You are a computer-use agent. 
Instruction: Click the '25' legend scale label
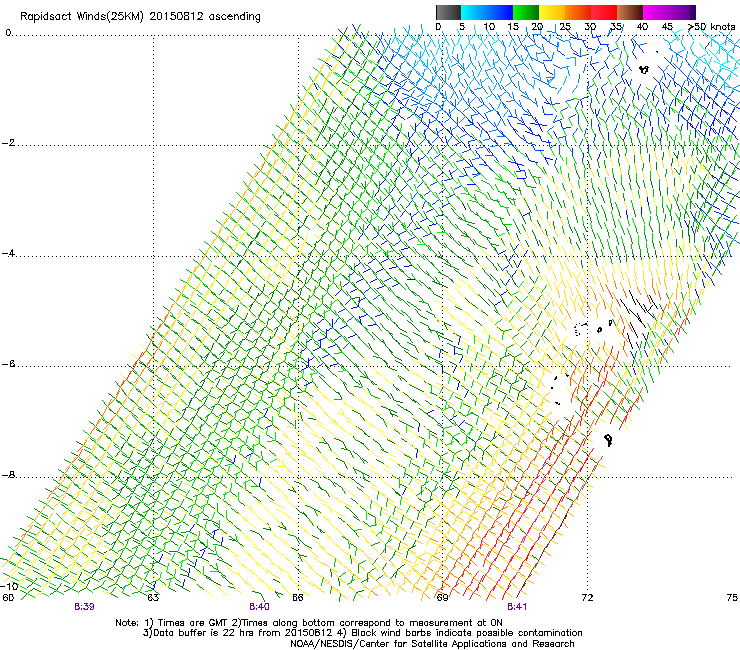(565, 27)
